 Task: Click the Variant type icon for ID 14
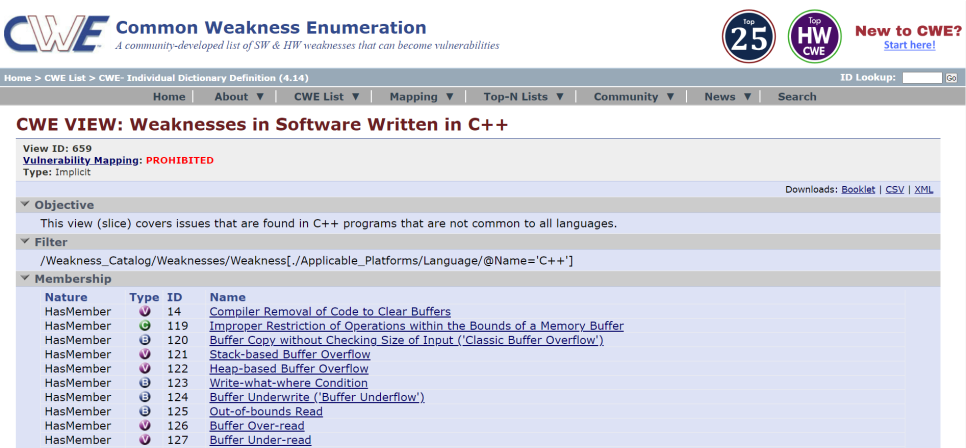tap(145, 312)
